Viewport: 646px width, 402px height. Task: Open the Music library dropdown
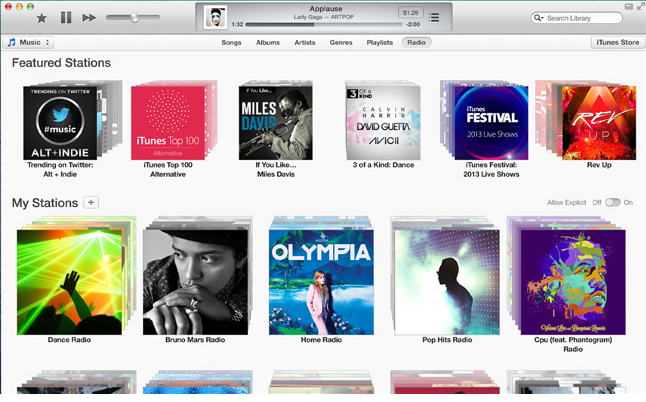(28, 42)
